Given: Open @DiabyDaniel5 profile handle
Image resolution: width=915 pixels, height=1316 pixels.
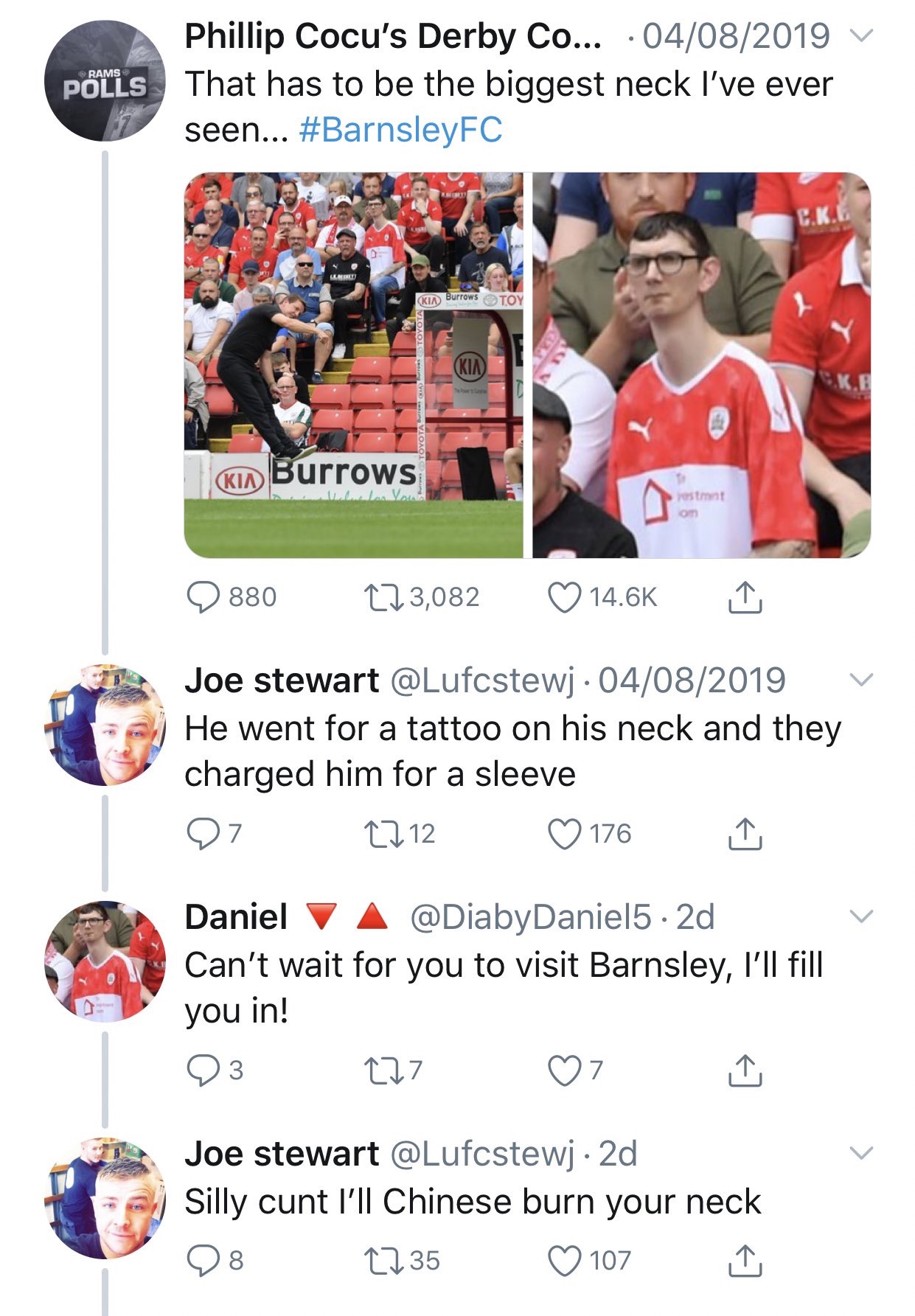Looking at the screenshot, I should (530, 917).
